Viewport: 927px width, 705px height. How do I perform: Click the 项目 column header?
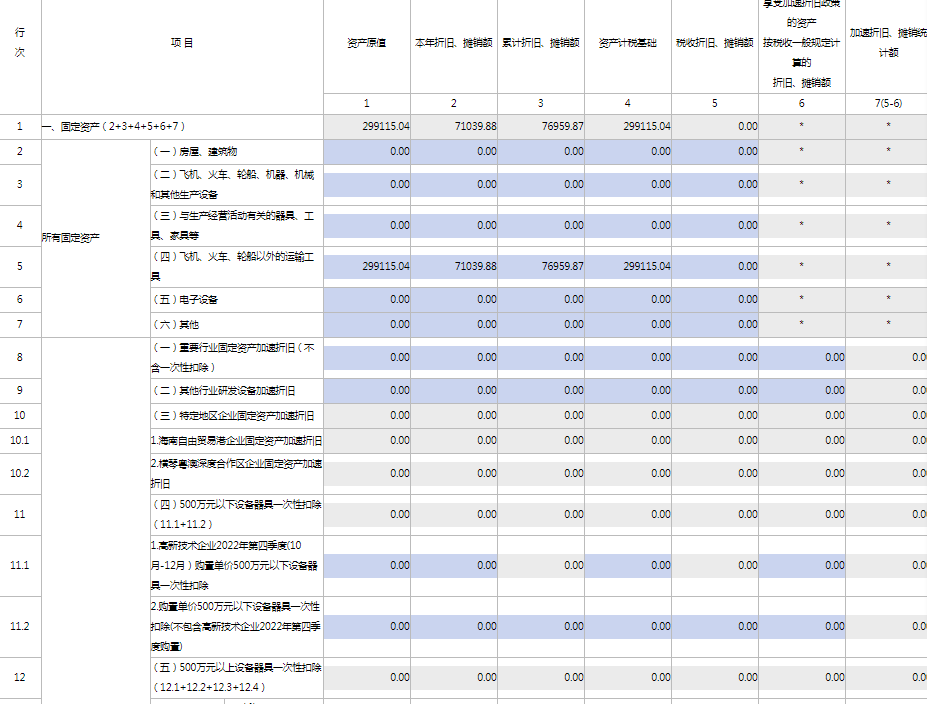(x=182, y=43)
